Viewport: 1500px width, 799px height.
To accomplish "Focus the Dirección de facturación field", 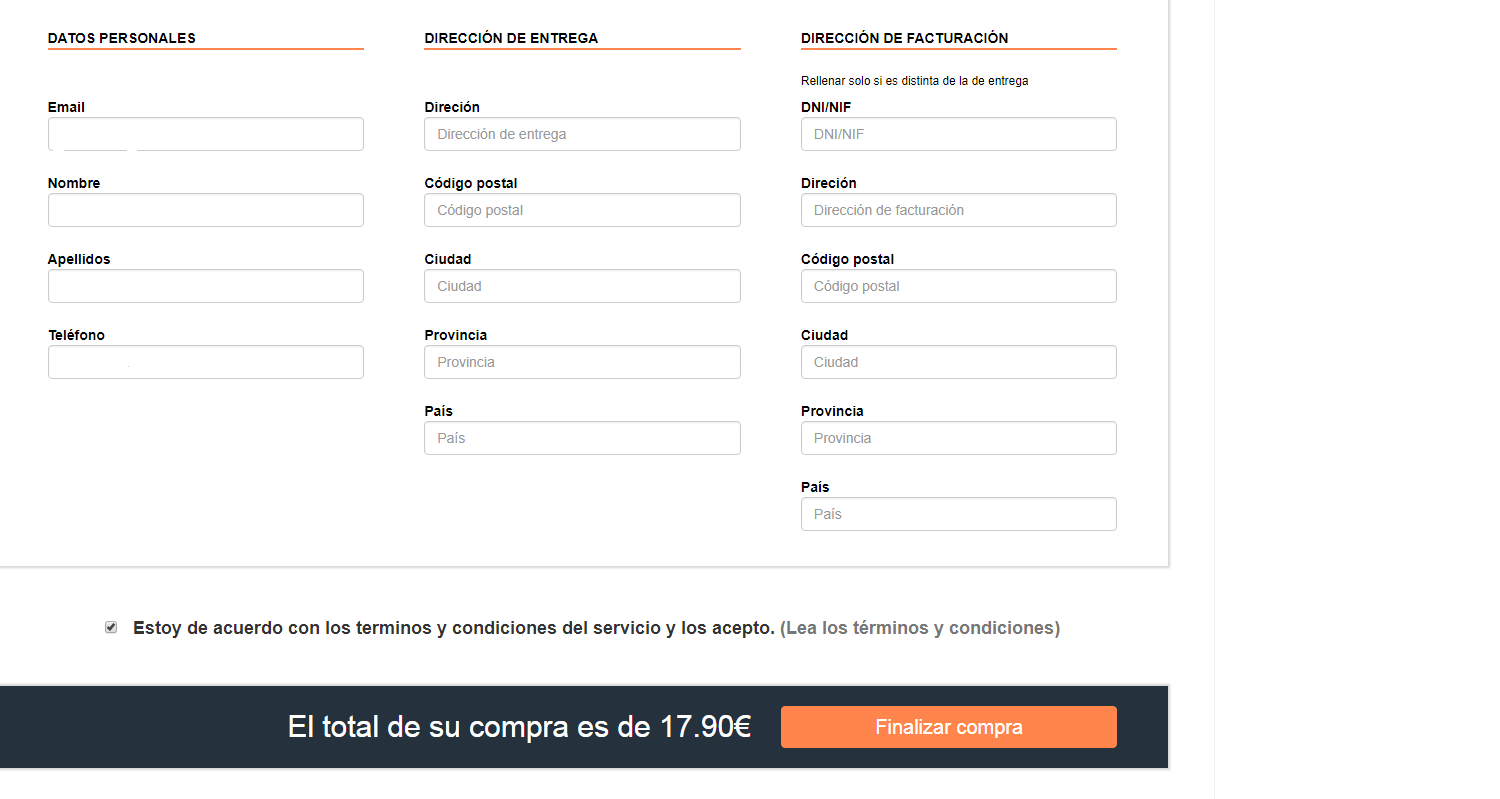I will coord(959,210).
